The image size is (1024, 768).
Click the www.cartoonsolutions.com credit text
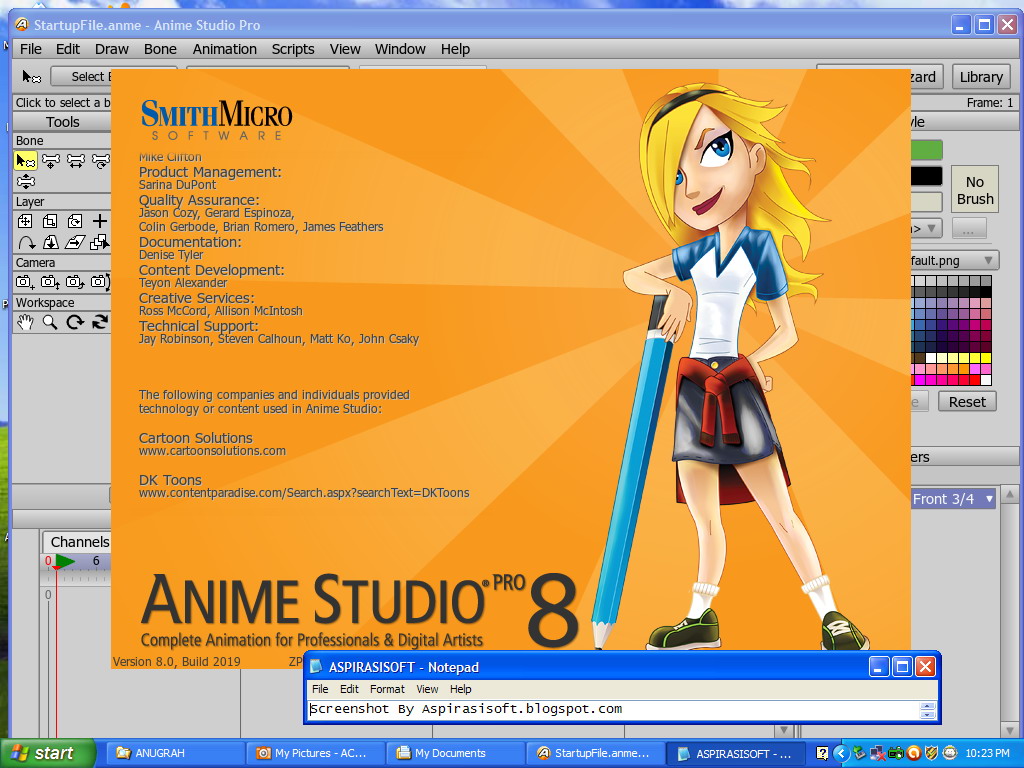pos(212,451)
